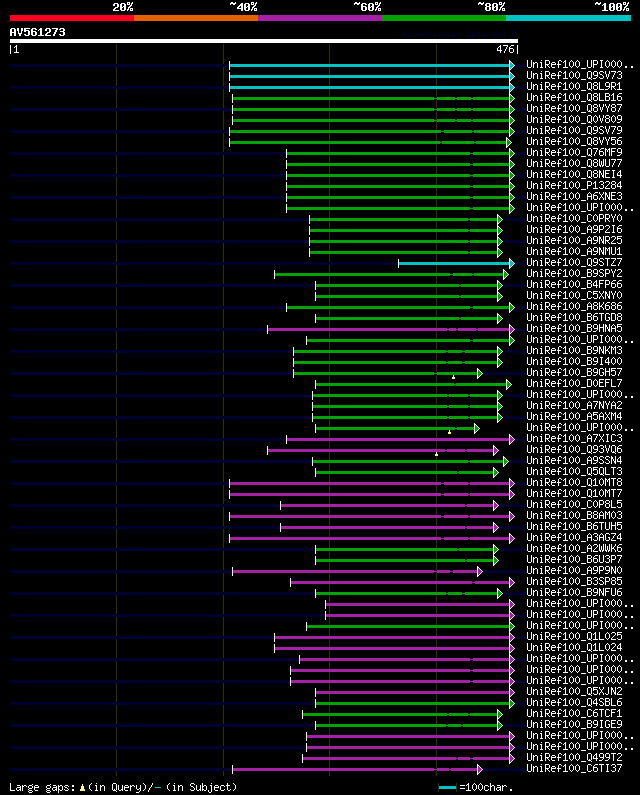The height and width of the screenshot is (795, 640).
Task: Click the white query sequence bar
Action: [264, 41]
